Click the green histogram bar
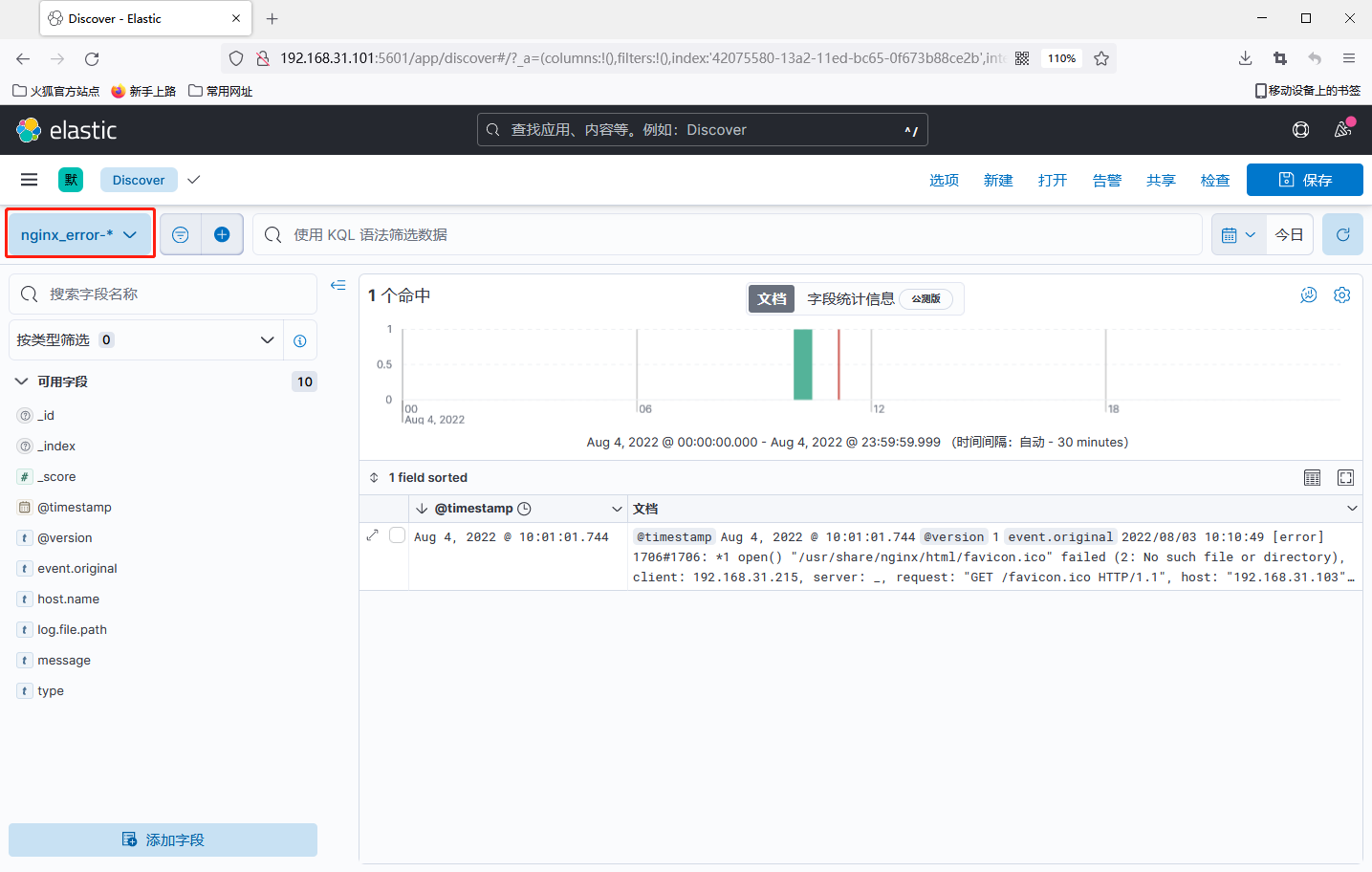 tap(802, 364)
